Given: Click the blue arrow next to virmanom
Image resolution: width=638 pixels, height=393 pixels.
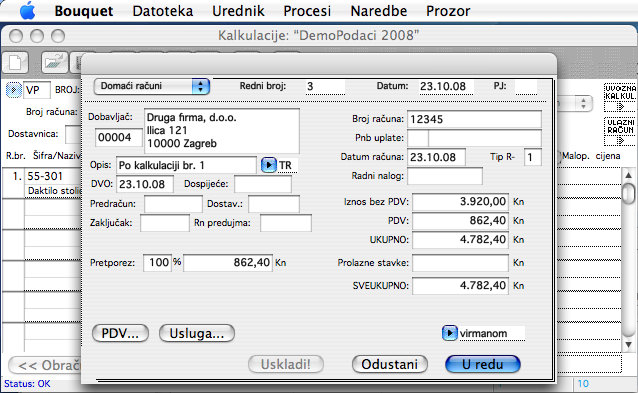Looking at the screenshot, I should [x=450, y=333].
